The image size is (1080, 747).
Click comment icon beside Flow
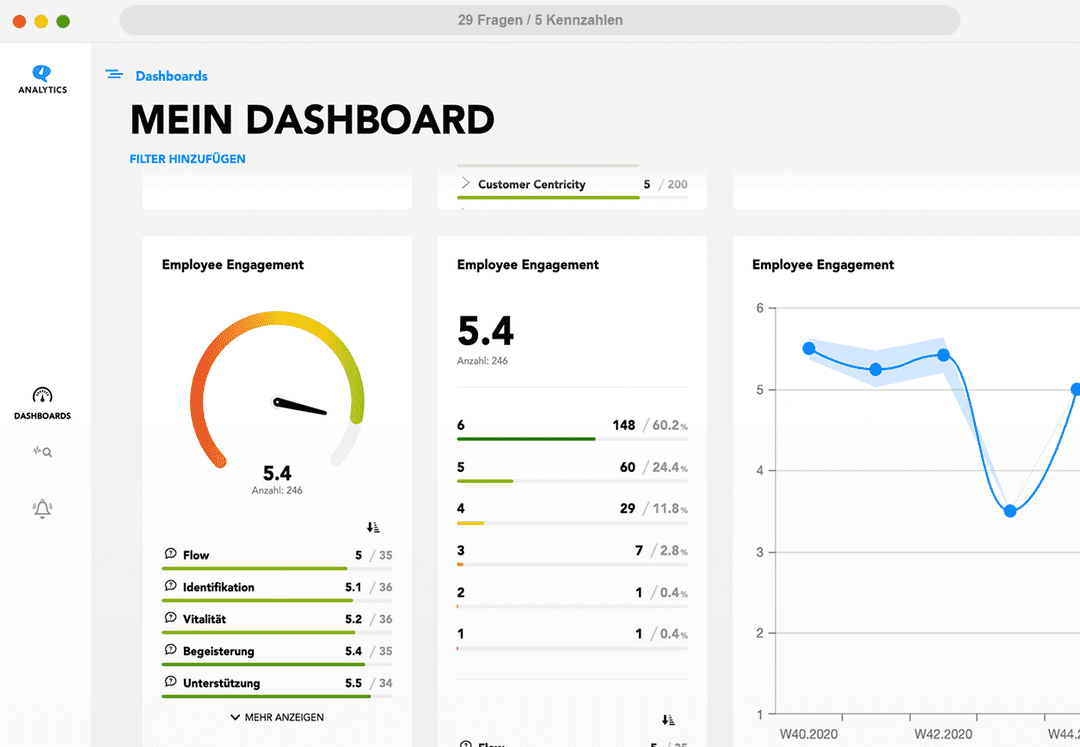(x=170, y=554)
